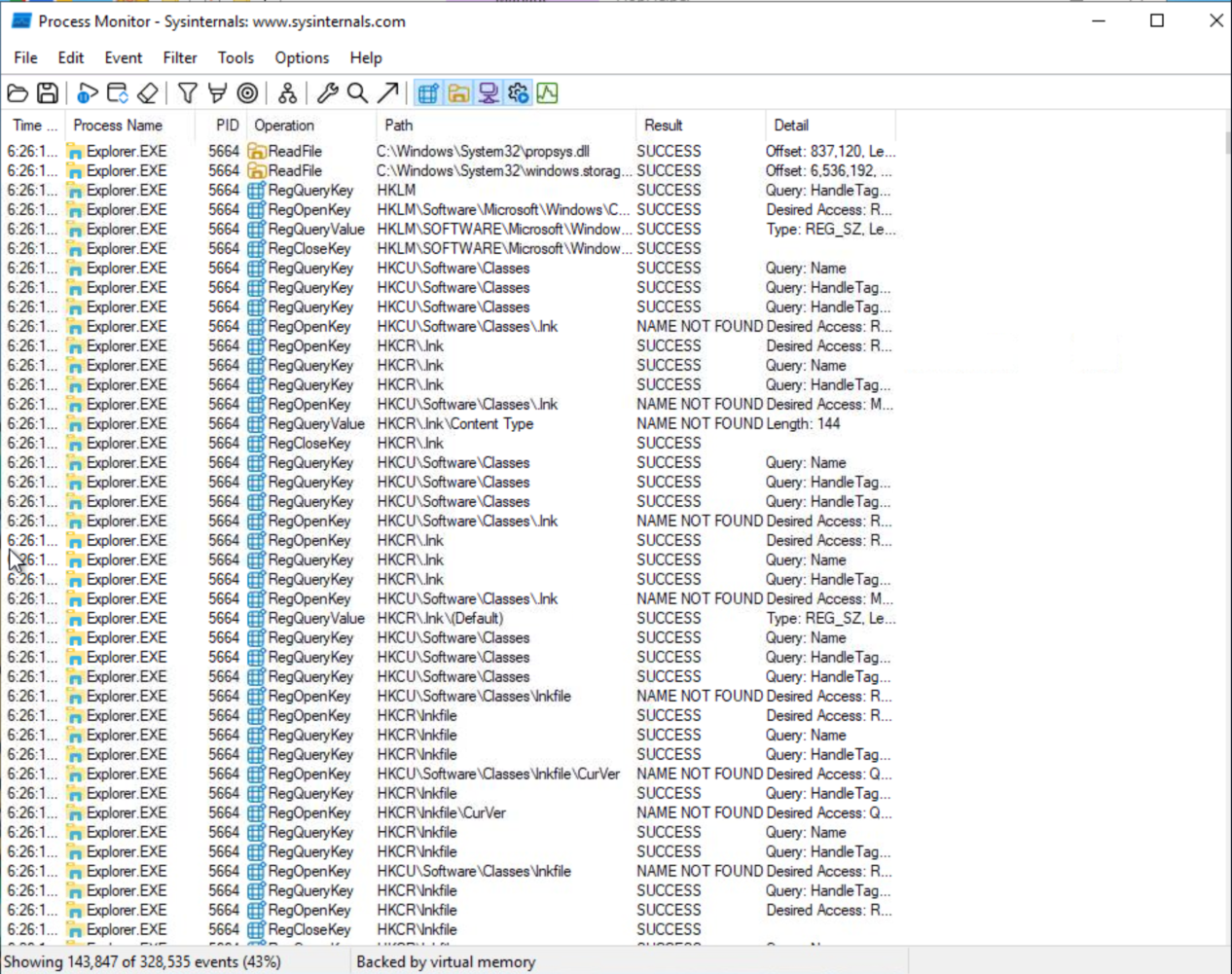Click the Operation column header

(x=284, y=126)
